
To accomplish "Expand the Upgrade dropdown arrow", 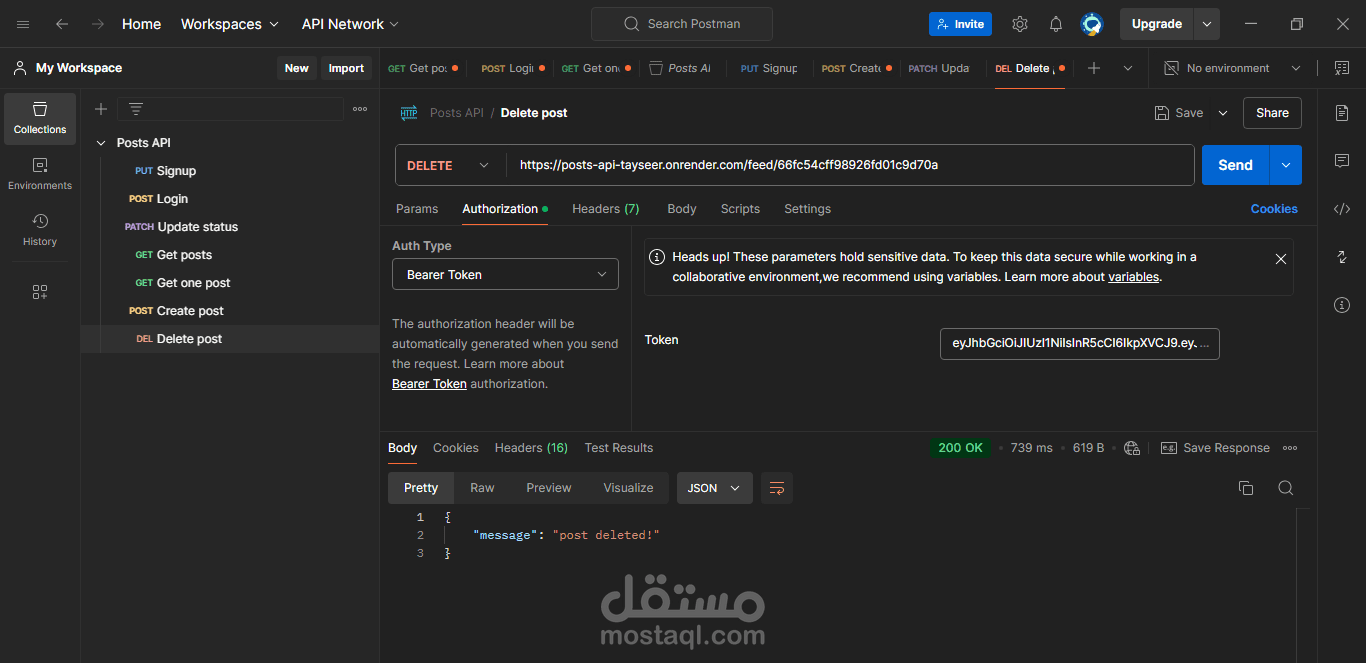I will click(1207, 24).
